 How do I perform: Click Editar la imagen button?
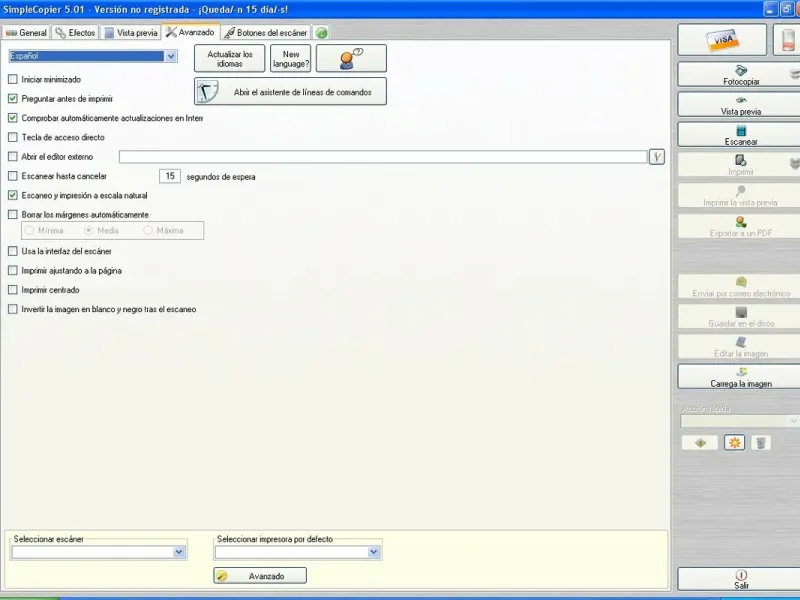click(x=741, y=347)
